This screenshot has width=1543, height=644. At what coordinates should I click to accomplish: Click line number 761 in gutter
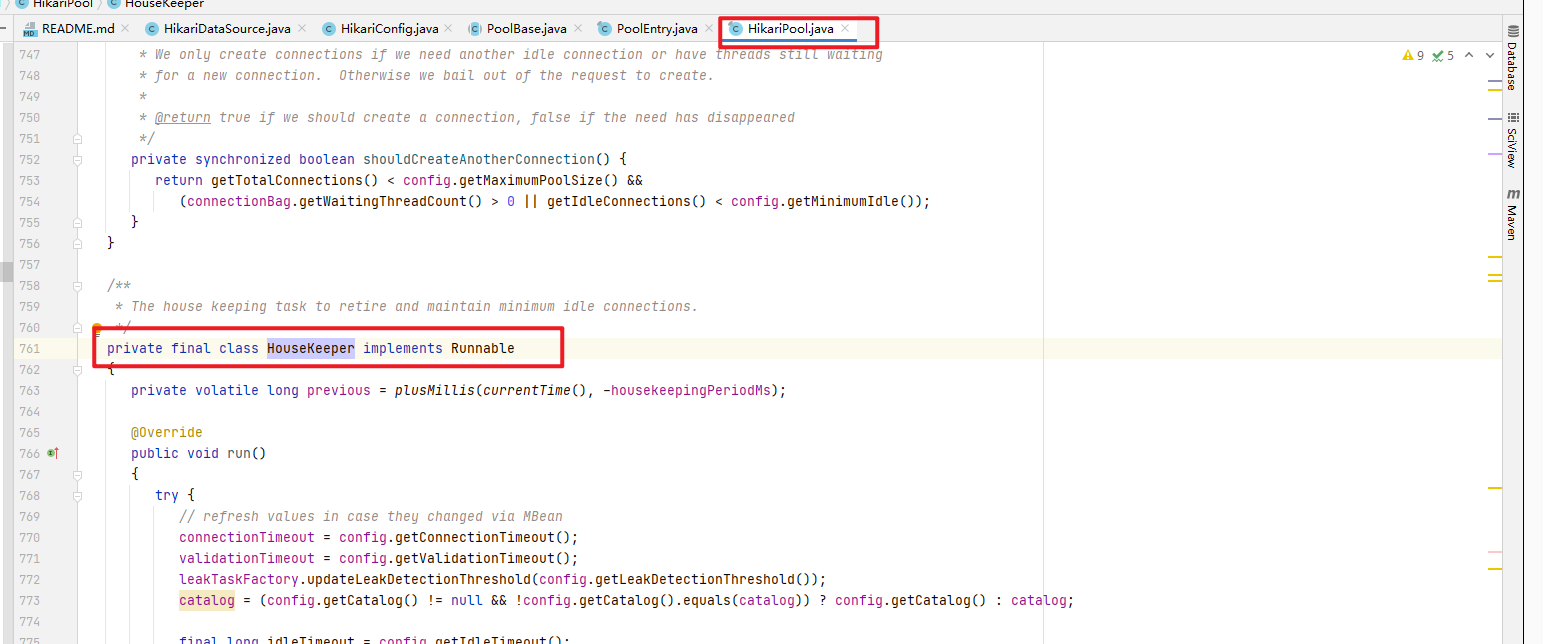tap(29, 348)
